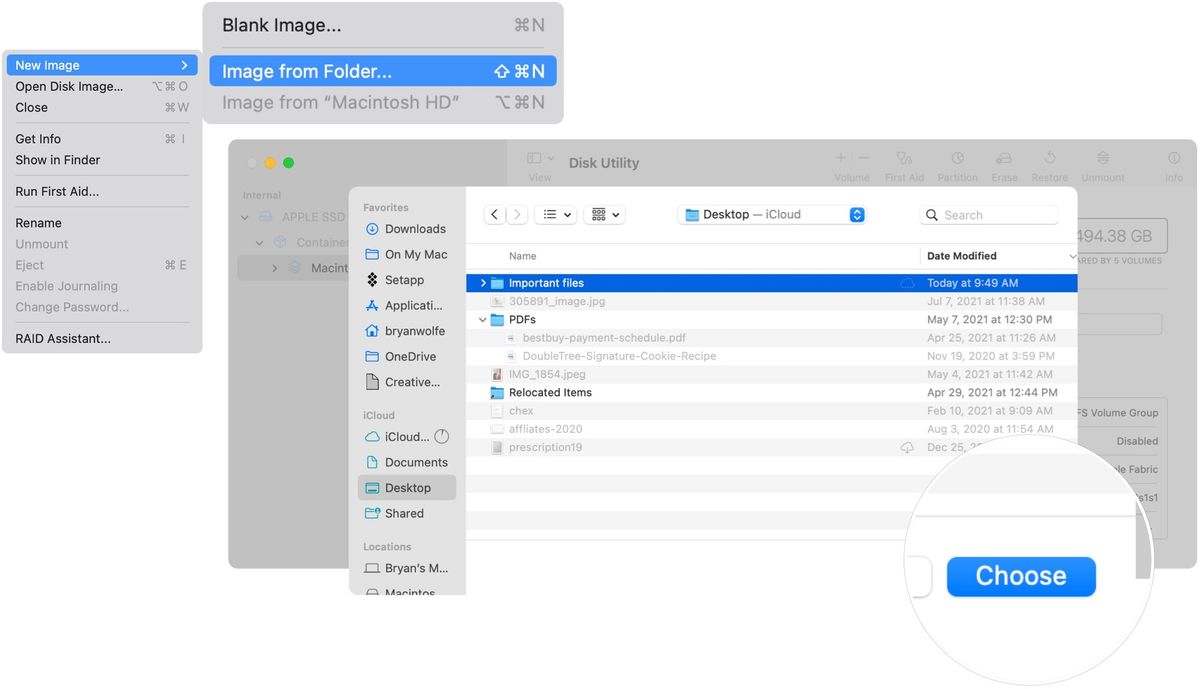
Task: Click the back navigation arrow in the dialog
Action: tap(495, 214)
